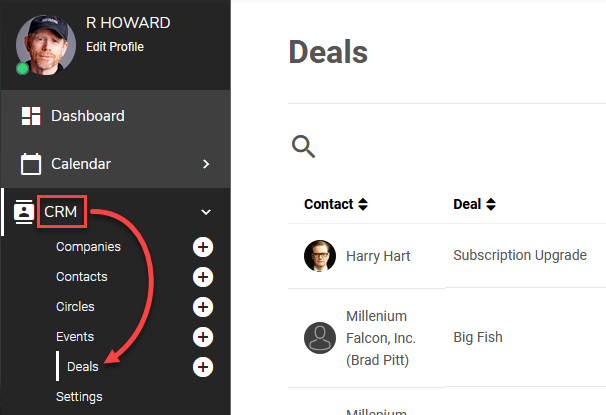Click the Dashboard grid icon
Image resolution: width=606 pixels, height=415 pixels.
click(x=31, y=116)
